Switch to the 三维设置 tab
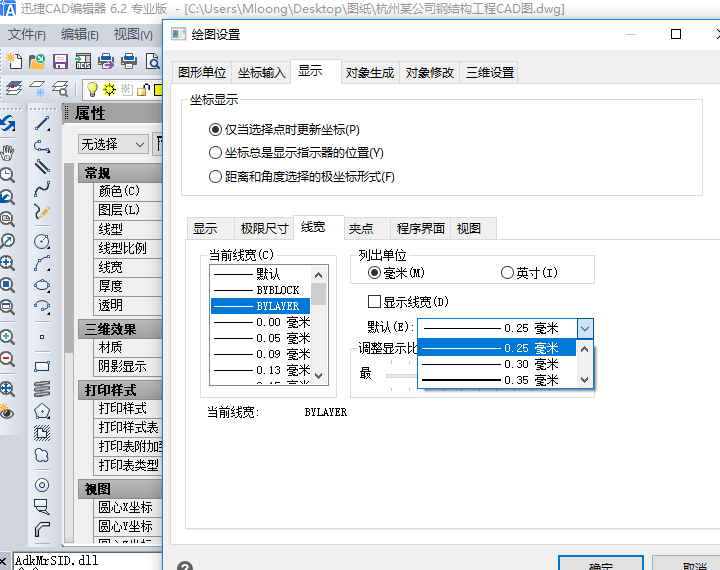 [x=489, y=73]
